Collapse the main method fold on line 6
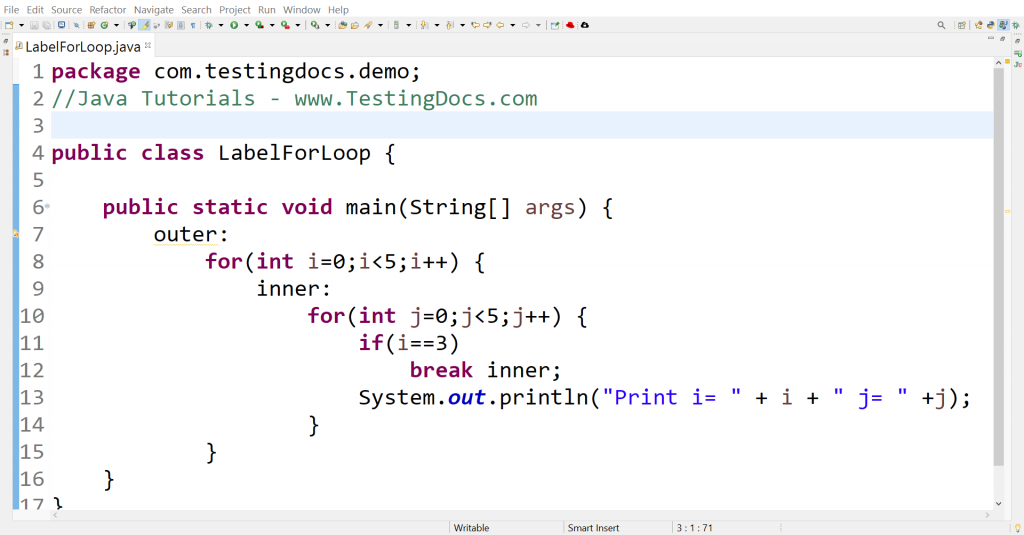 (x=46, y=207)
